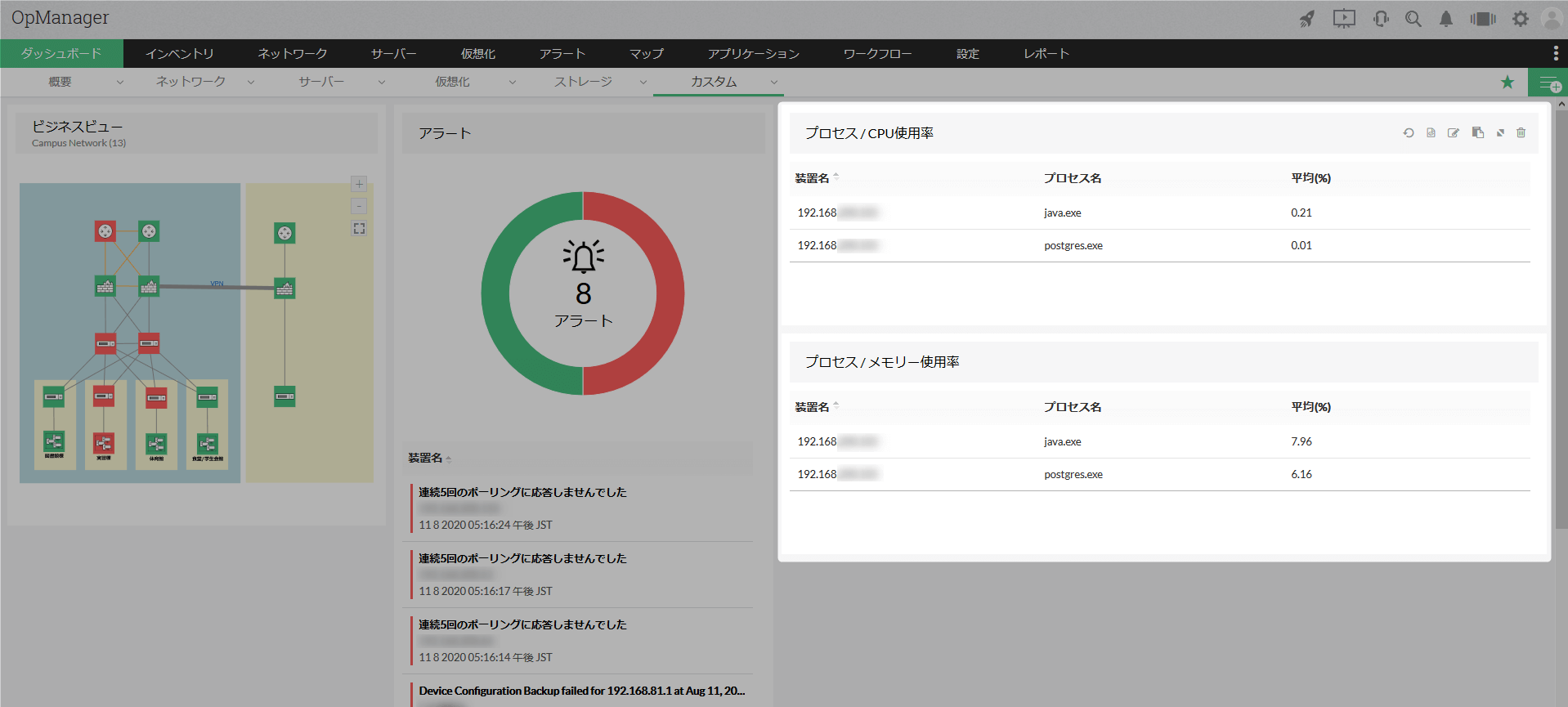
Task: Edit the プロセス/CPU使用率 widget
Action: (x=1453, y=133)
